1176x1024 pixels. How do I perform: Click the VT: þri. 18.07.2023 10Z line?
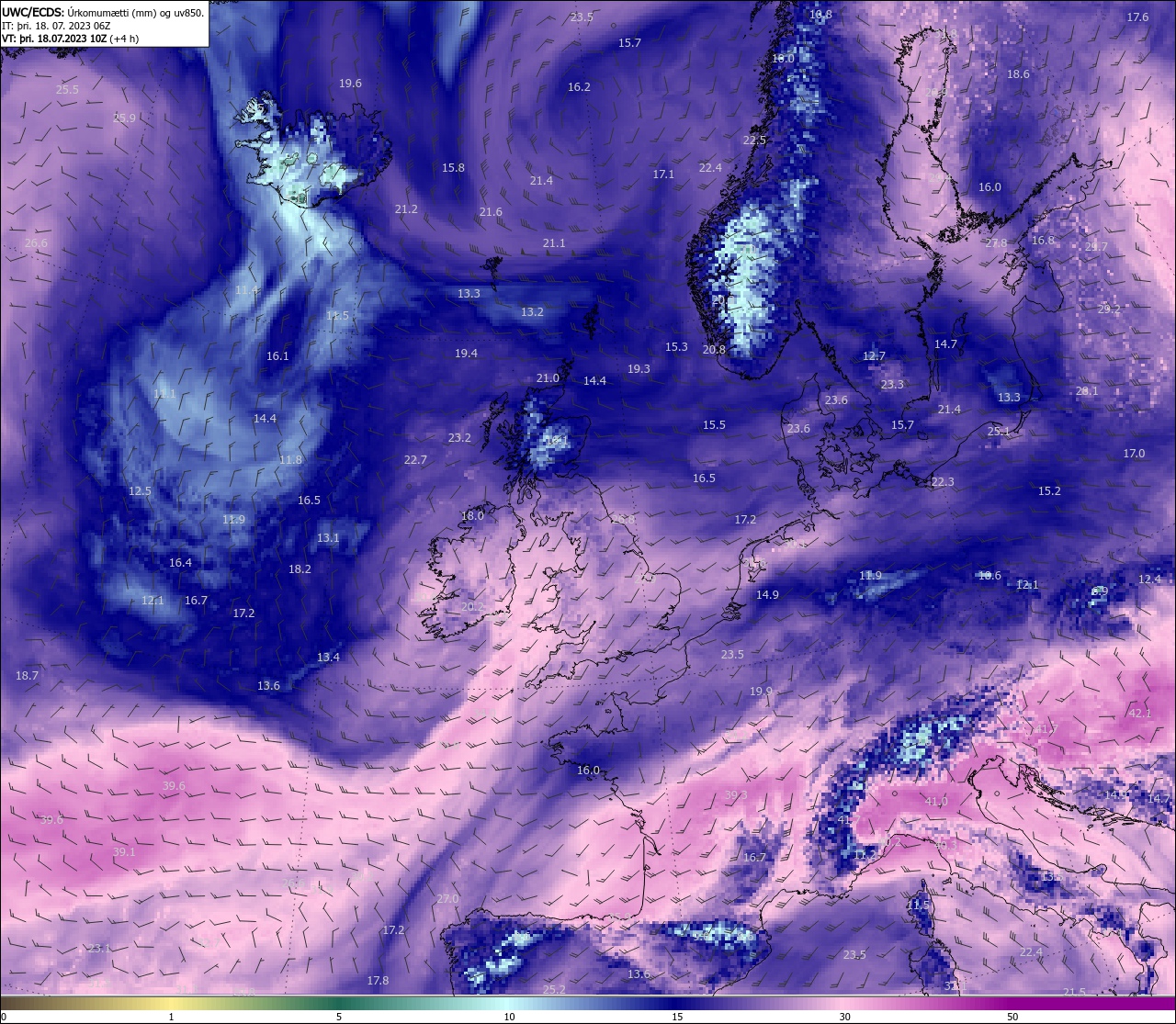pos(71,39)
